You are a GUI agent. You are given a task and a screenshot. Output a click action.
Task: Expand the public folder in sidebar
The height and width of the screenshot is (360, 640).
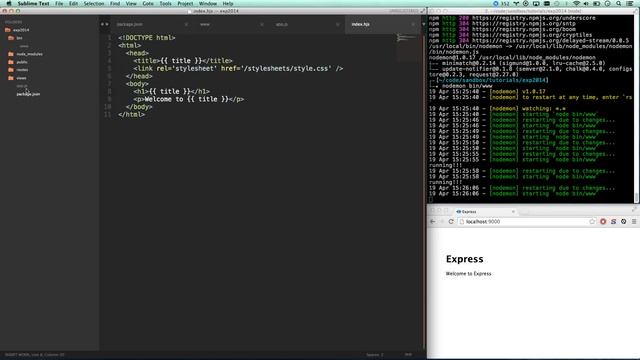tap(18, 62)
